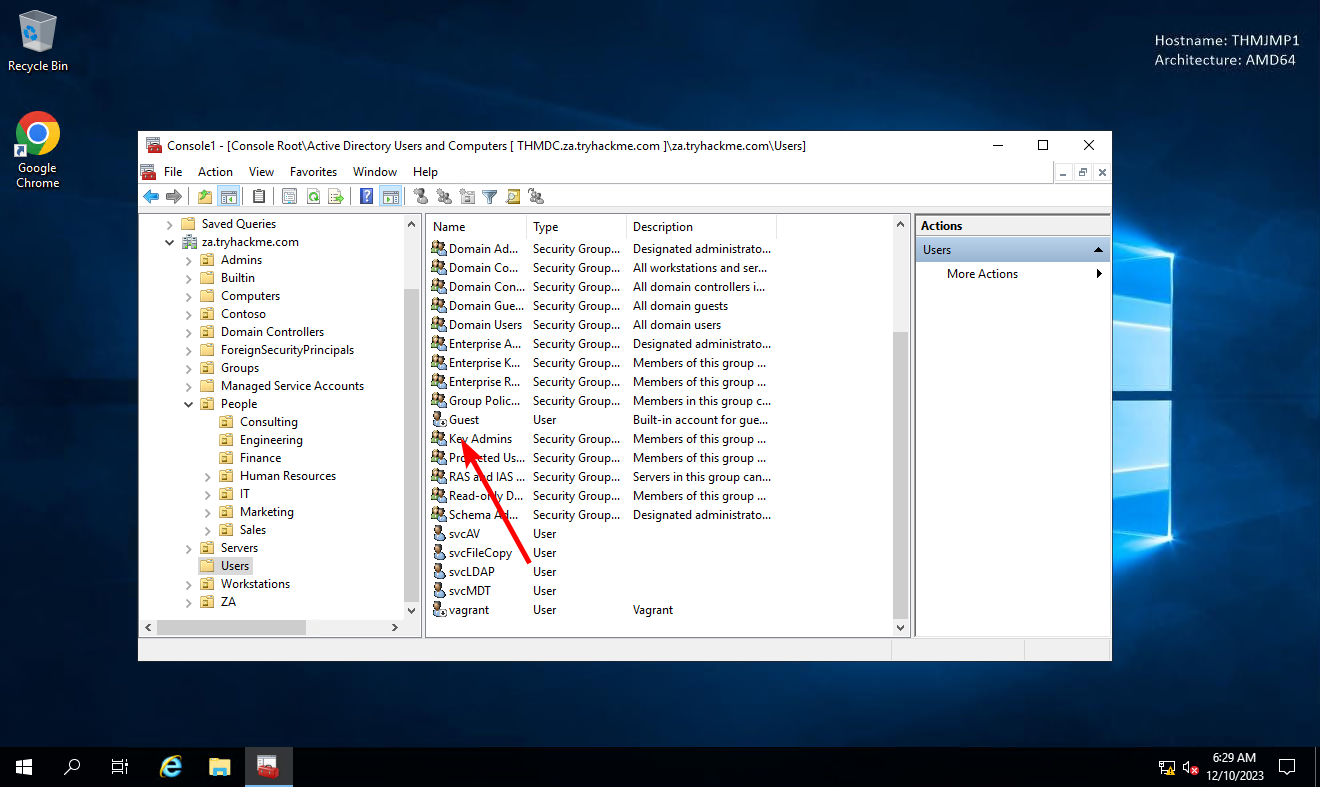Image resolution: width=1320 pixels, height=787 pixels.
Task: Collapse the People tree node
Action: click(x=188, y=404)
